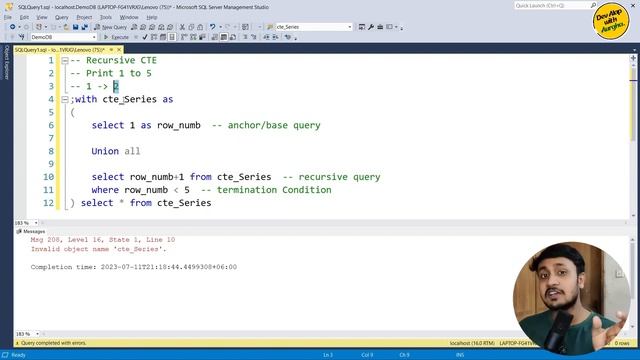This screenshot has height=360, width=640.
Task: Click the New Query toolbar button
Action: pos(110,27)
